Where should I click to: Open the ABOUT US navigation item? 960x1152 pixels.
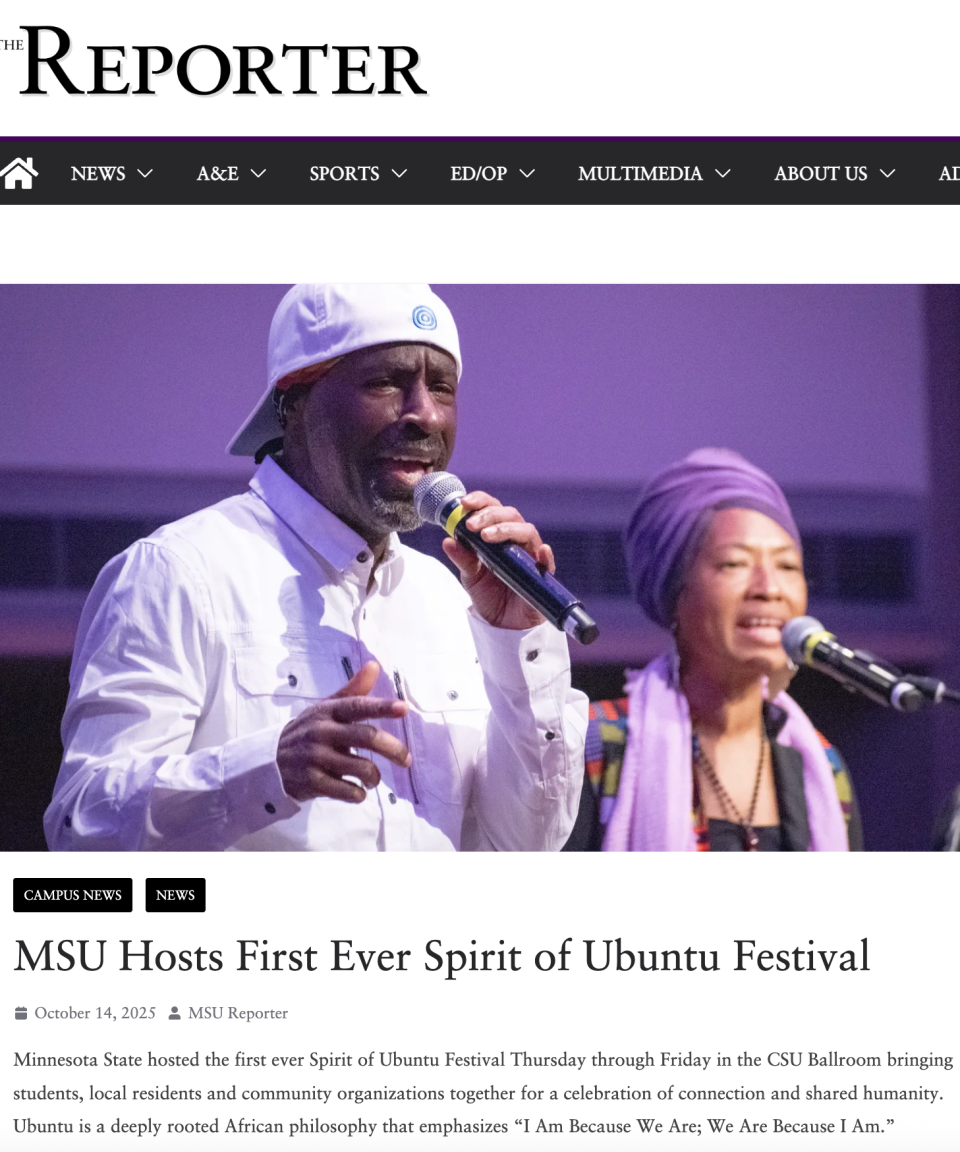tap(820, 173)
